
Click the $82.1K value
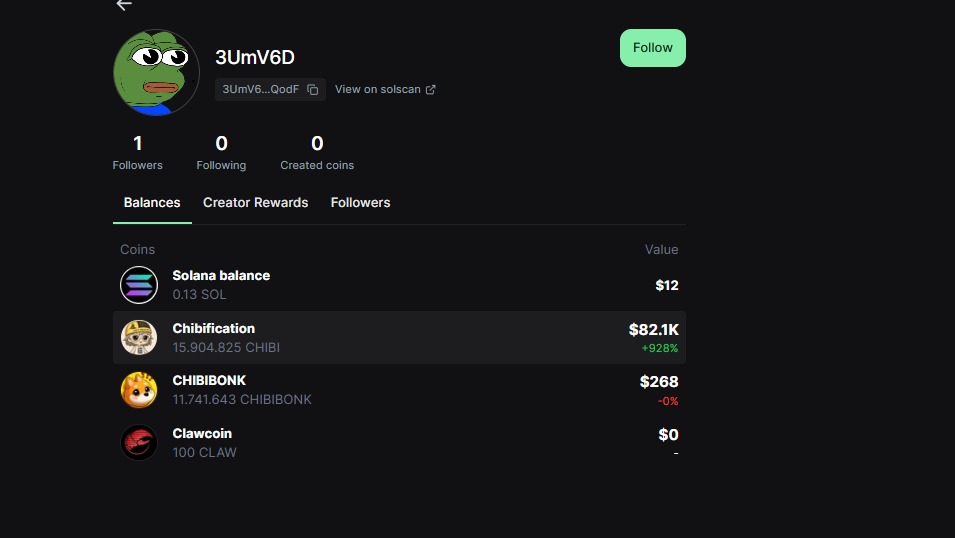click(x=654, y=330)
